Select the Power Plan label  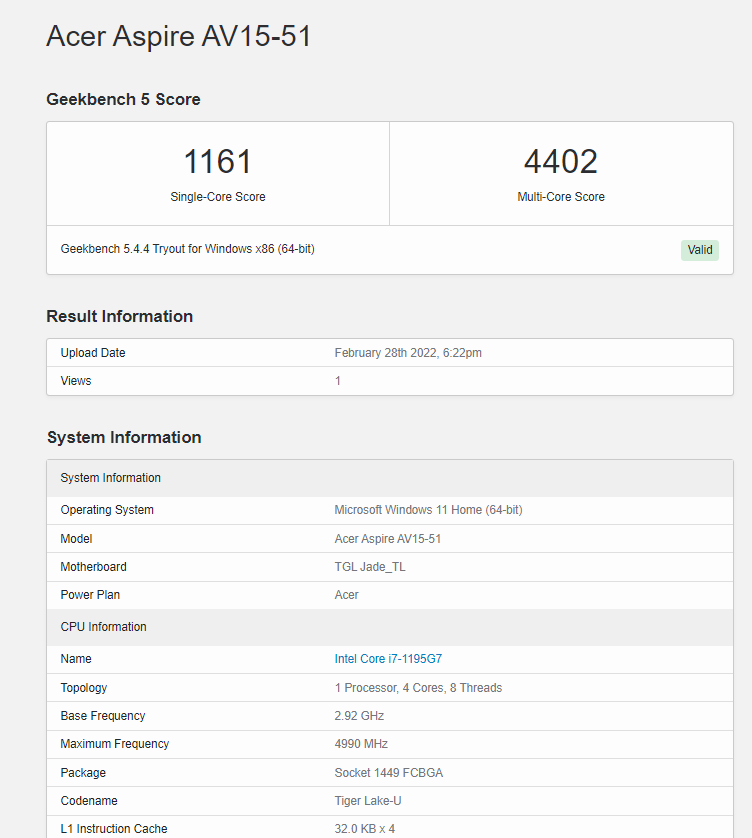click(90, 595)
